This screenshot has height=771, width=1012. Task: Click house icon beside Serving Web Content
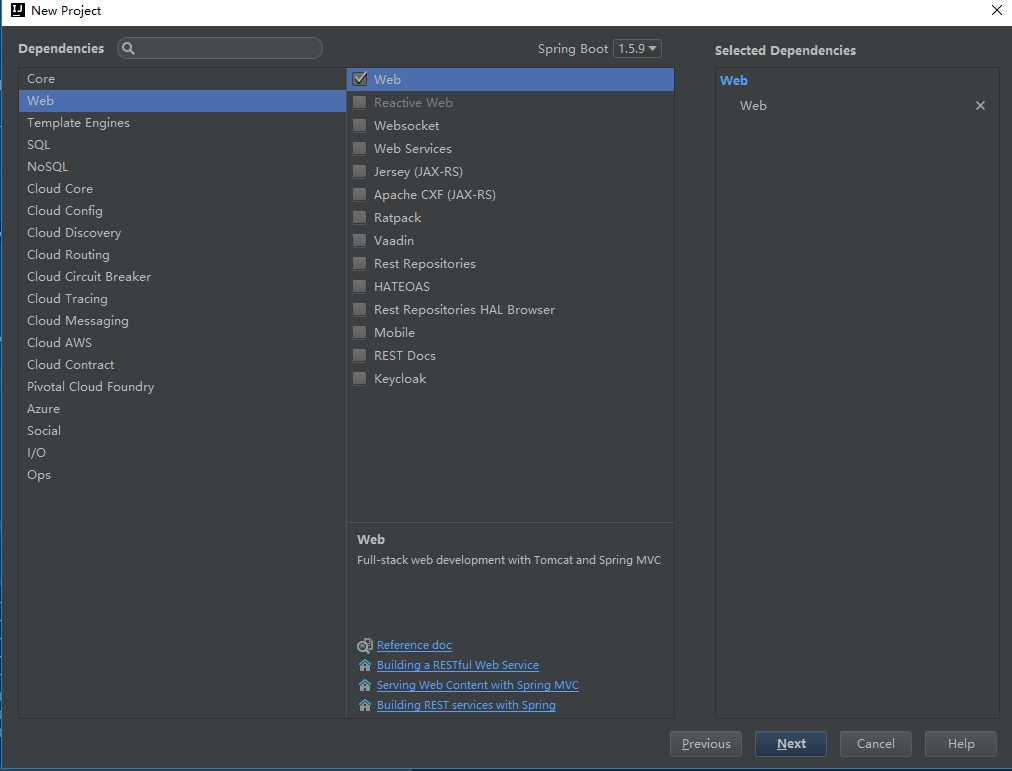[365, 685]
